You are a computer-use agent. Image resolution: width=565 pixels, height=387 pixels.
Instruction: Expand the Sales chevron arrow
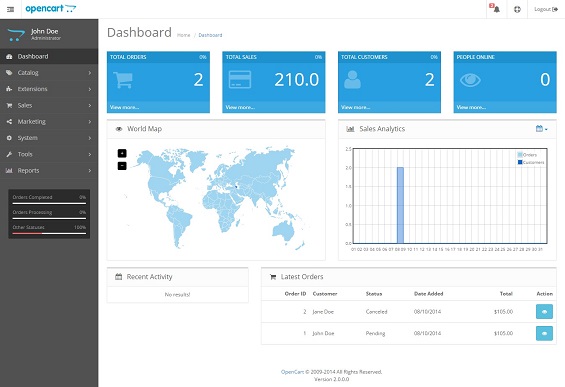pyautogui.click(x=90, y=106)
